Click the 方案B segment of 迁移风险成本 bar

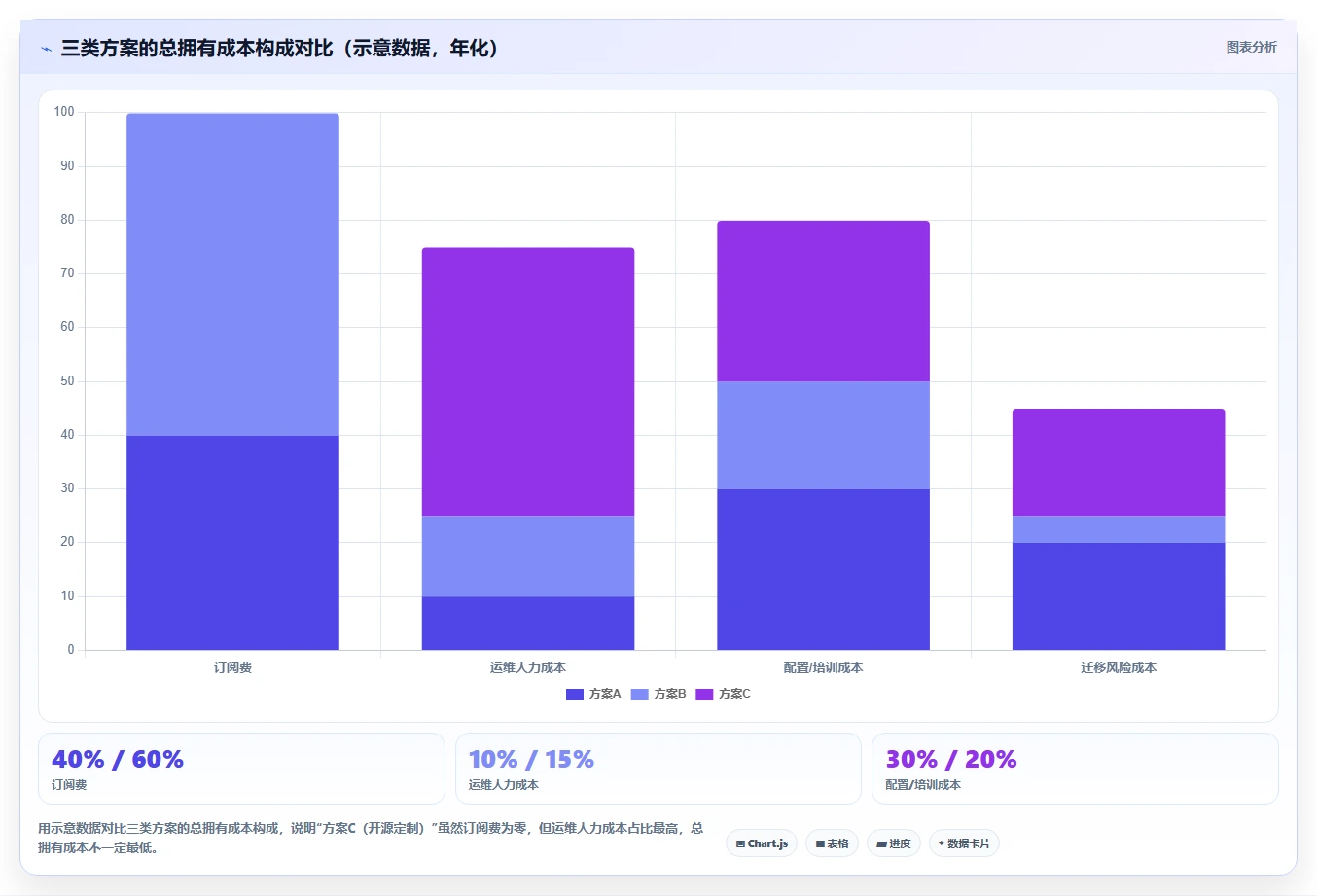coord(1119,529)
